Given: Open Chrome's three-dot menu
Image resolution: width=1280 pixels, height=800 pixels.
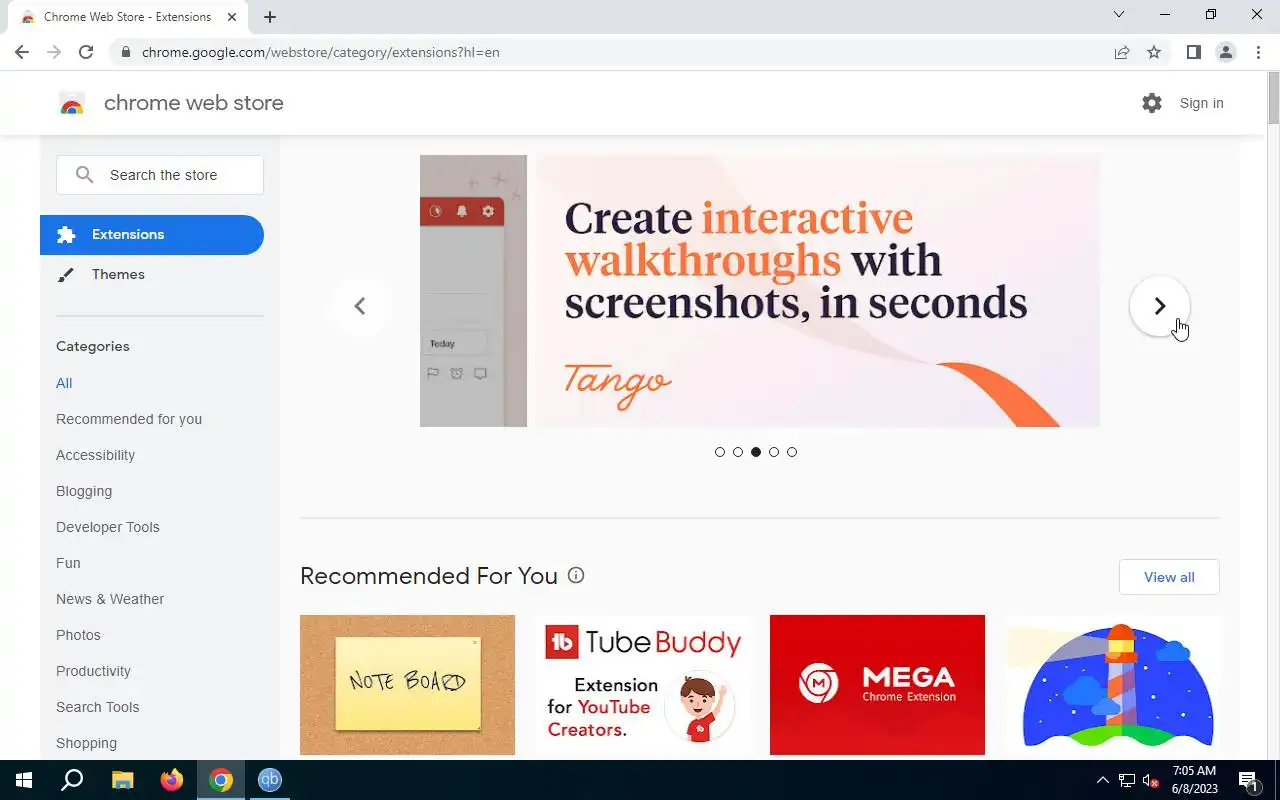Looking at the screenshot, I should pyautogui.click(x=1258, y=52).
